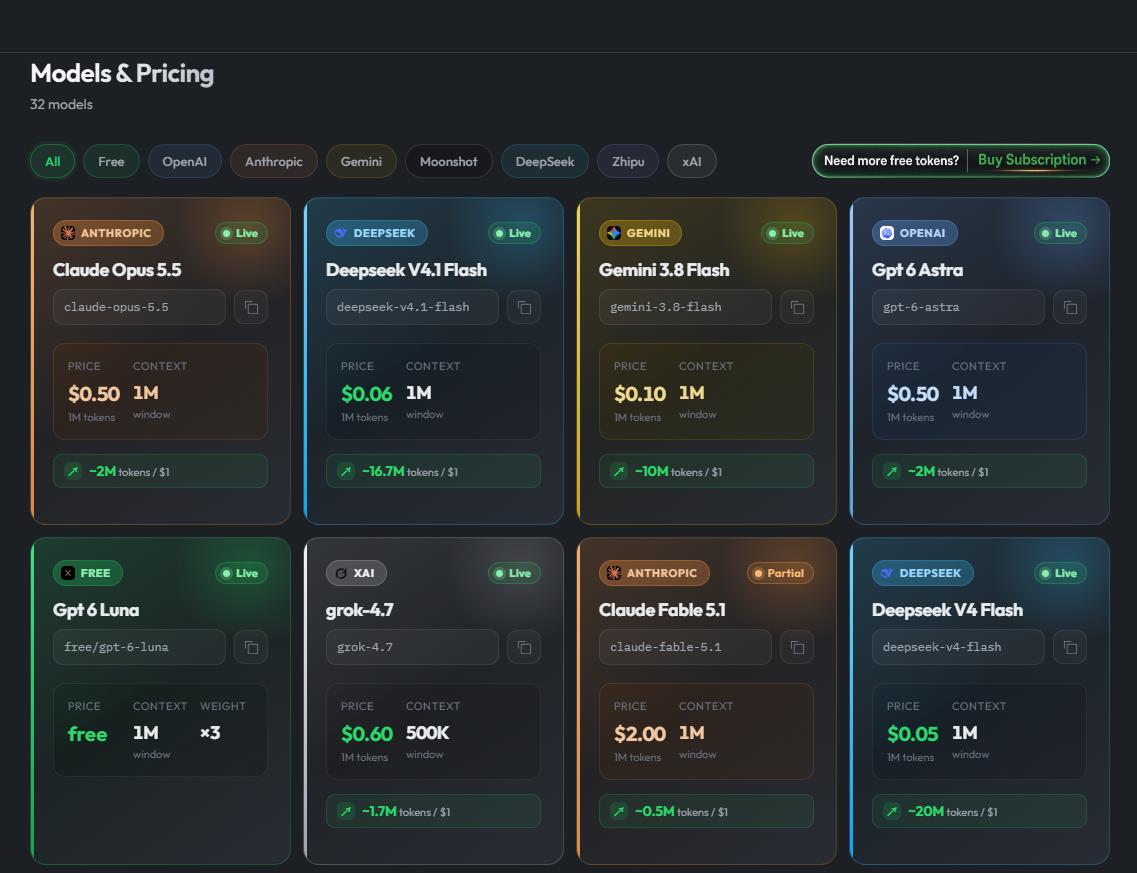Open the grok-4.7 card title
Image resolution: width=1137 pixels, height=873 pixels.
[360, 610]
